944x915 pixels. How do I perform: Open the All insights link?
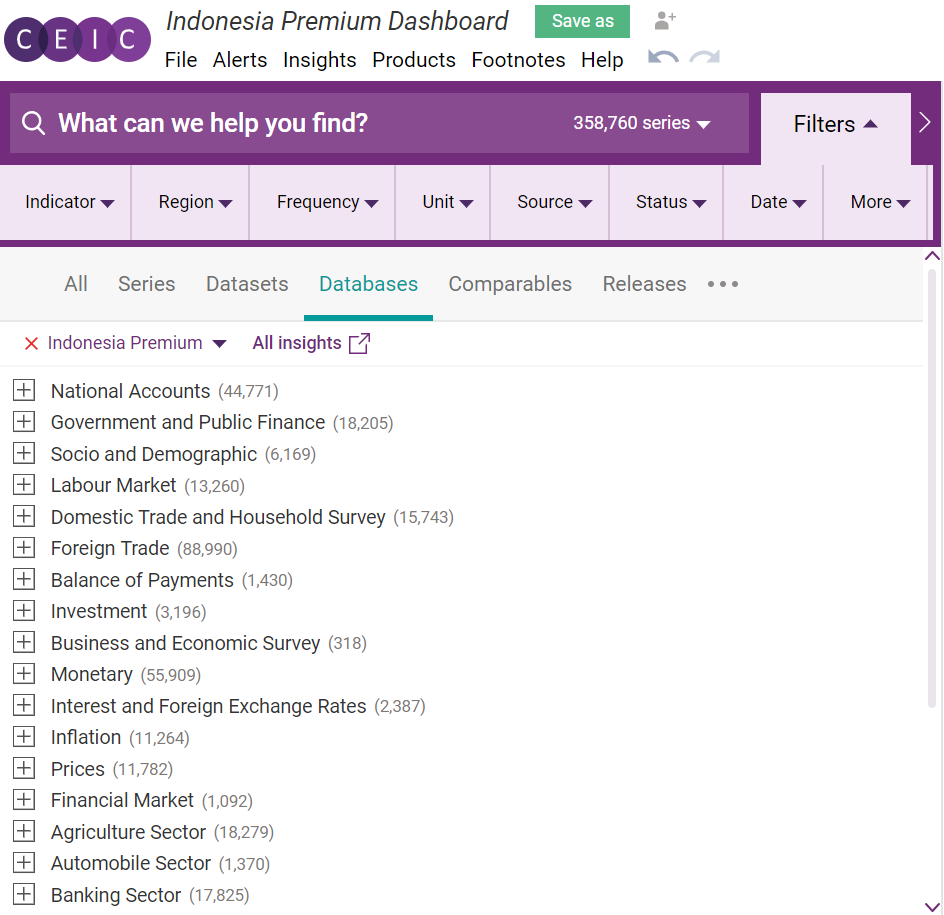(x=297, y=343)
